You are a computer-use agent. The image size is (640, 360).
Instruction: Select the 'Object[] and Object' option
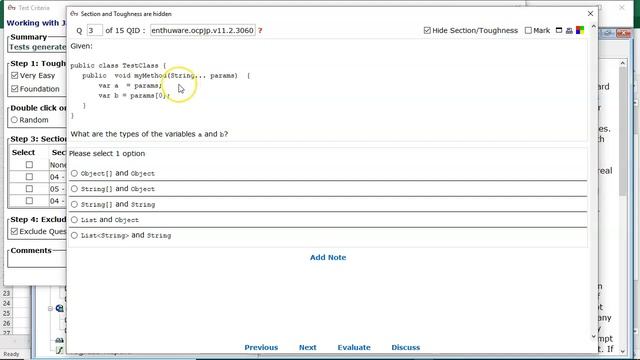pyautogui.click(x=74, y=173)
